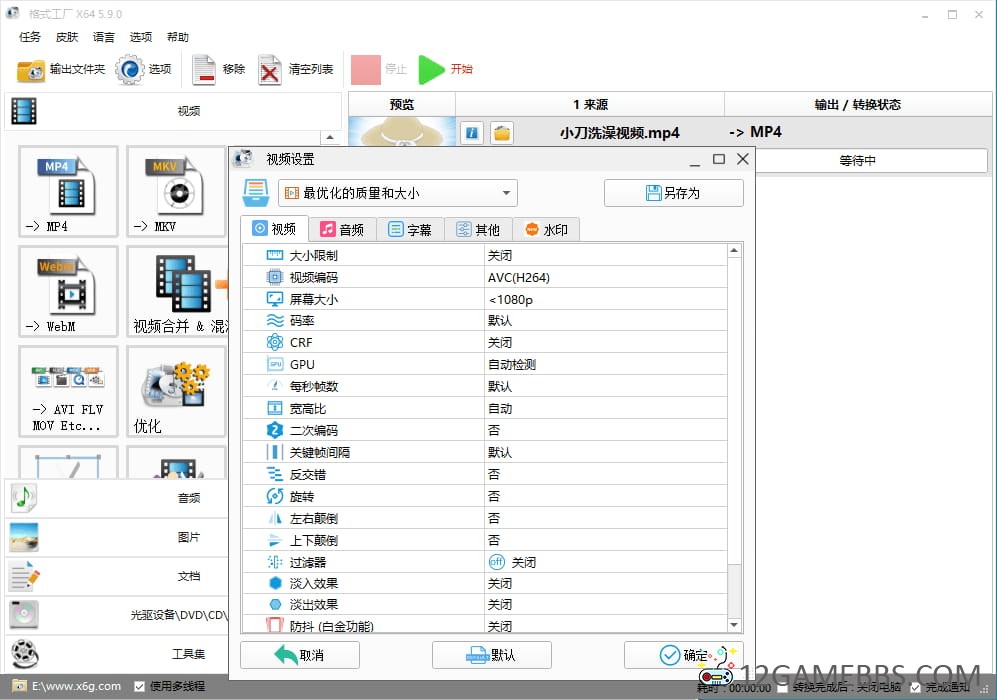Image resolution: width=997 pixels, height=700 pixels.
Task: Open the folder icon beside 小刀洗澡视频.mp4
Action: coord(502,133)
